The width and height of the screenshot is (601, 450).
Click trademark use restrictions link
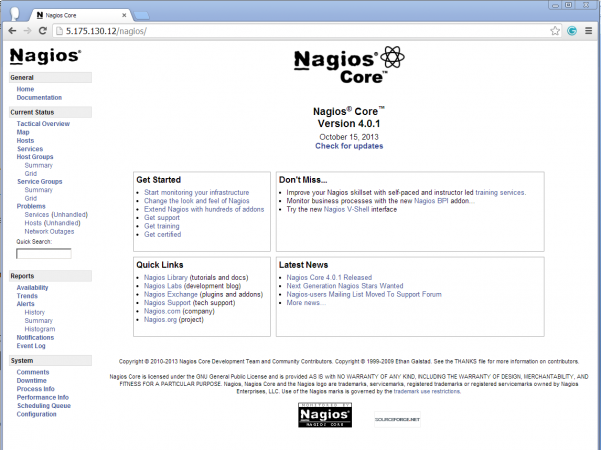(x=427, y=391)
